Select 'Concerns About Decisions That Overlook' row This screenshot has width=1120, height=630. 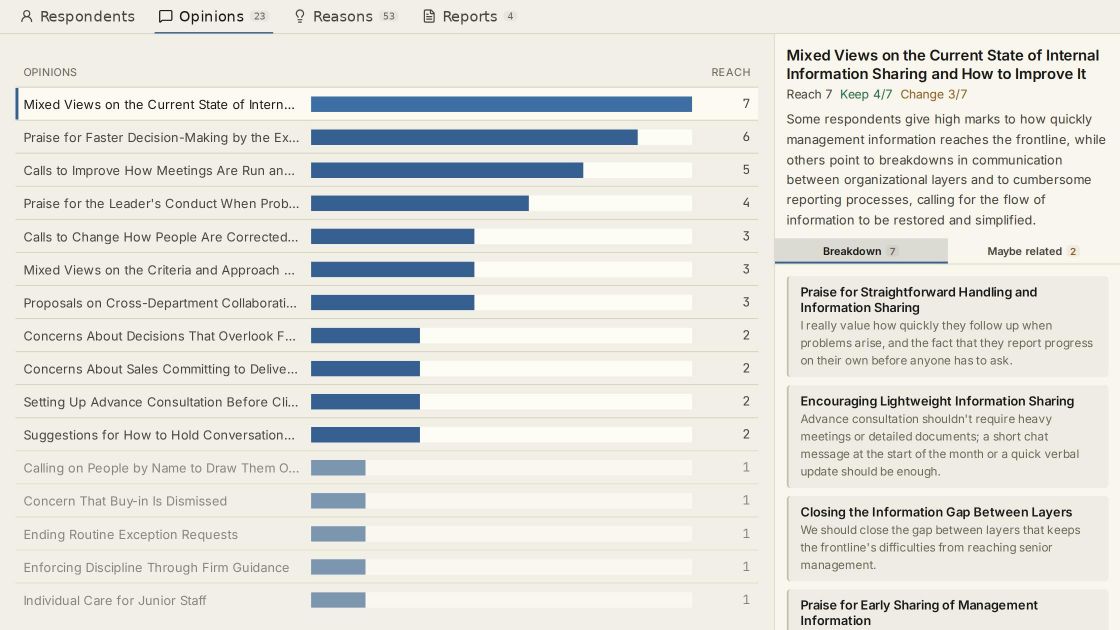pyautogui.click(x=386, y=336)
